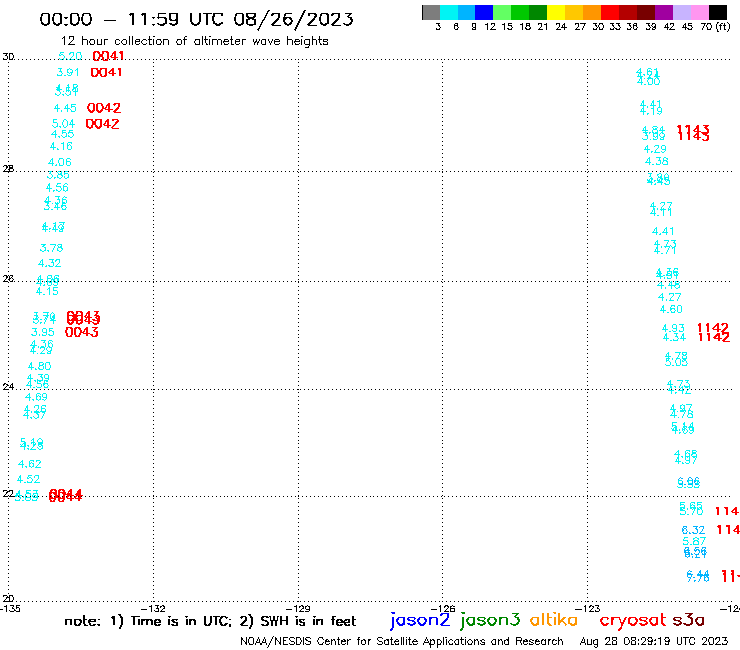Viewport: 740px width, 650px height.
Task: Click the 5.20 wave height value
Action: 70,56
